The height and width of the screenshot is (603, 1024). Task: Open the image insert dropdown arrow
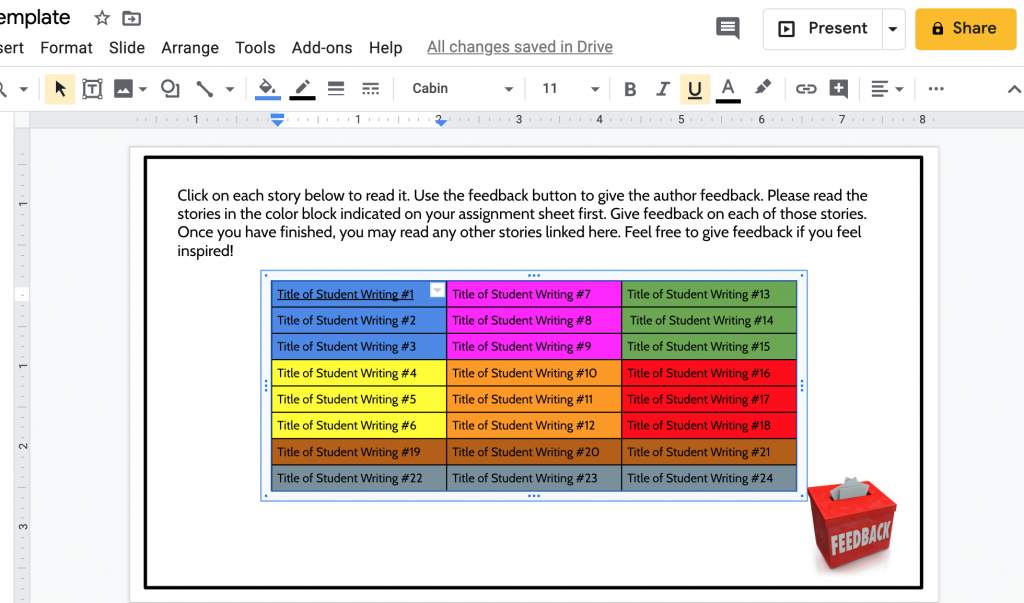pos(143,89)
